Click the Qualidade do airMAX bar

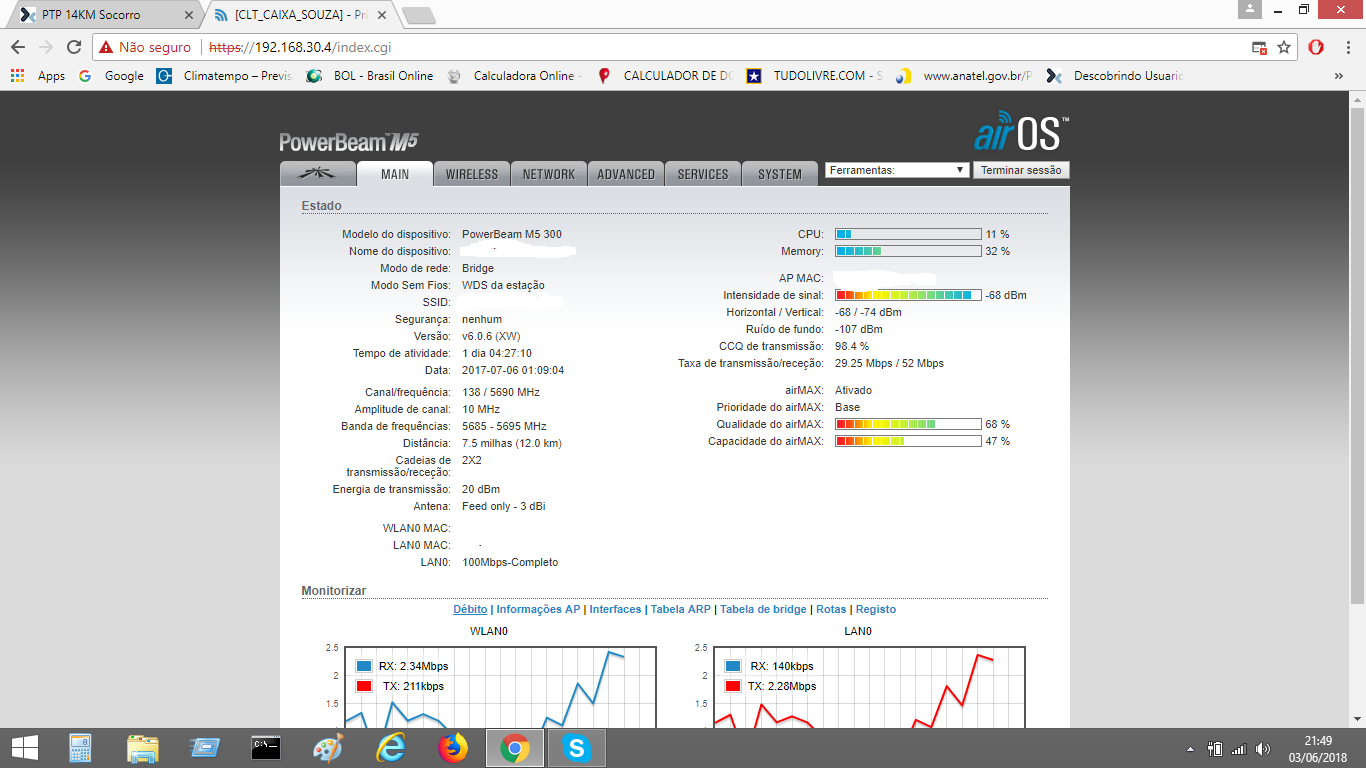click(x=908, y=424)
